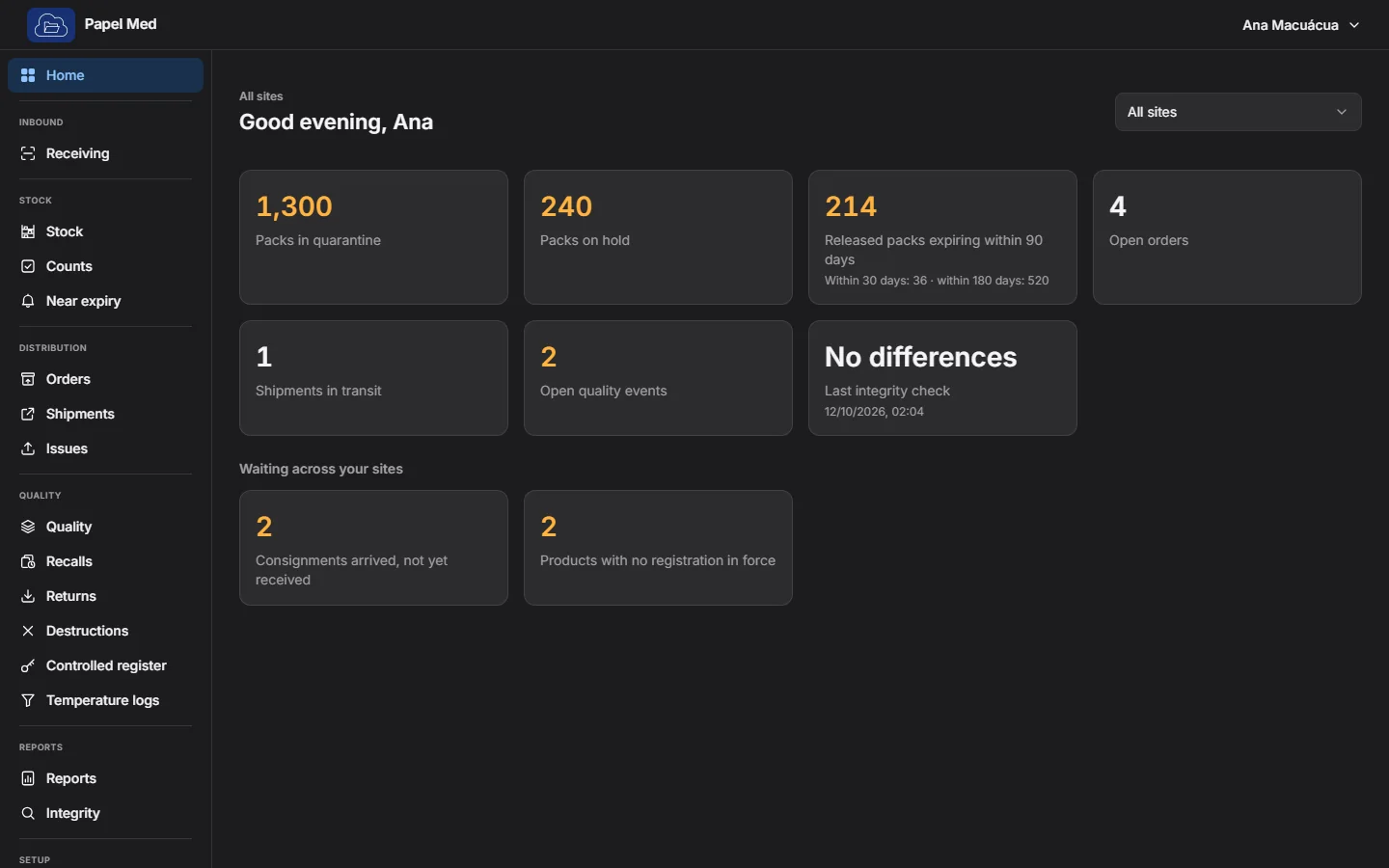Click the Recalls icon in sidebar
Image resolution: width=1389 pixels, height=868 pixels.
tap(28, 561)
